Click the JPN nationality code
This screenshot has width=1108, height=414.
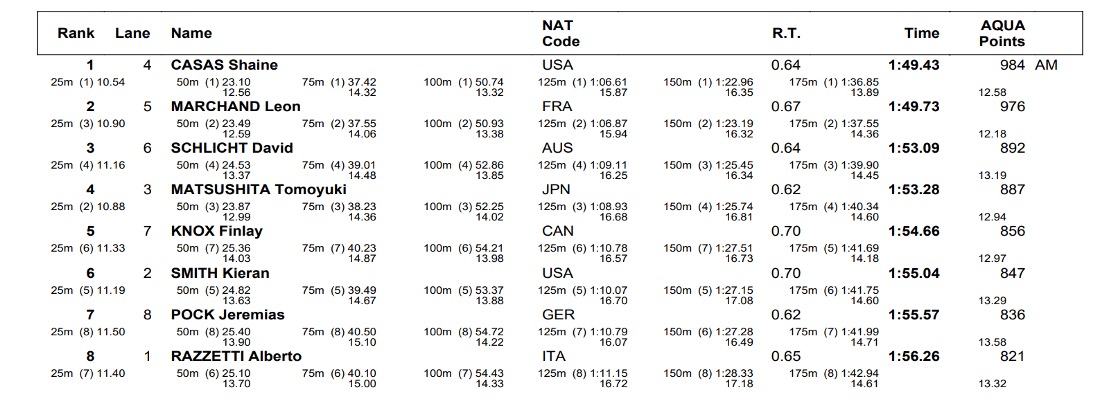tap(556, 189)
